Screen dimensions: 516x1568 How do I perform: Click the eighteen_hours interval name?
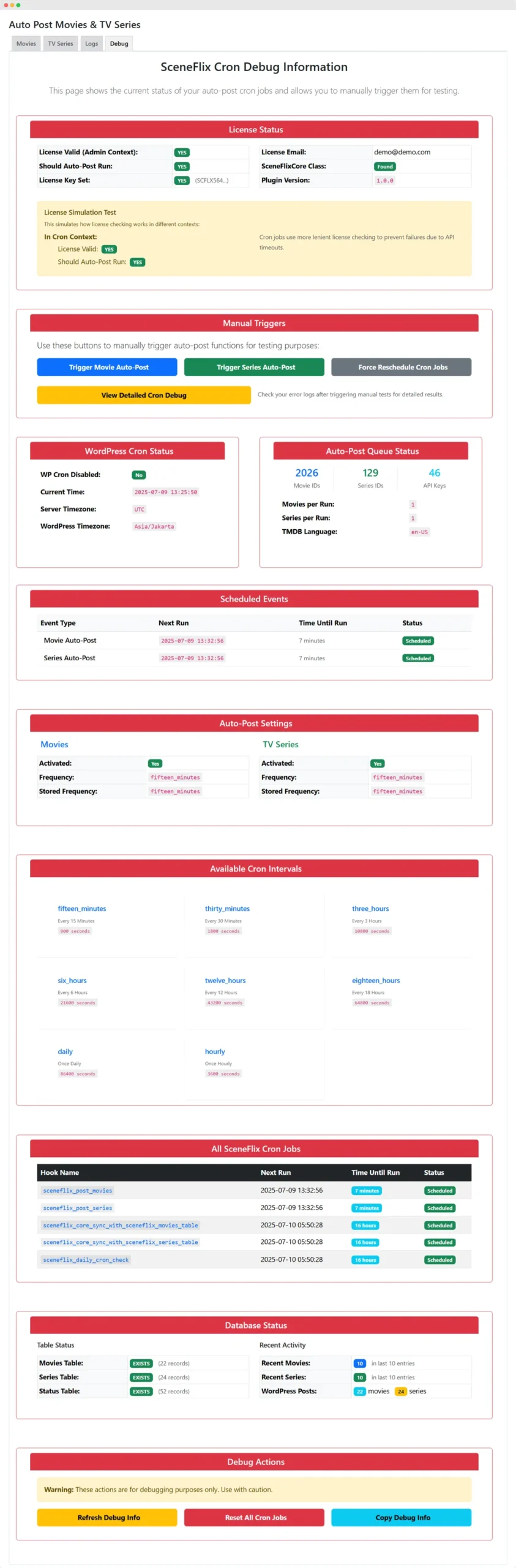pos(376,980)
